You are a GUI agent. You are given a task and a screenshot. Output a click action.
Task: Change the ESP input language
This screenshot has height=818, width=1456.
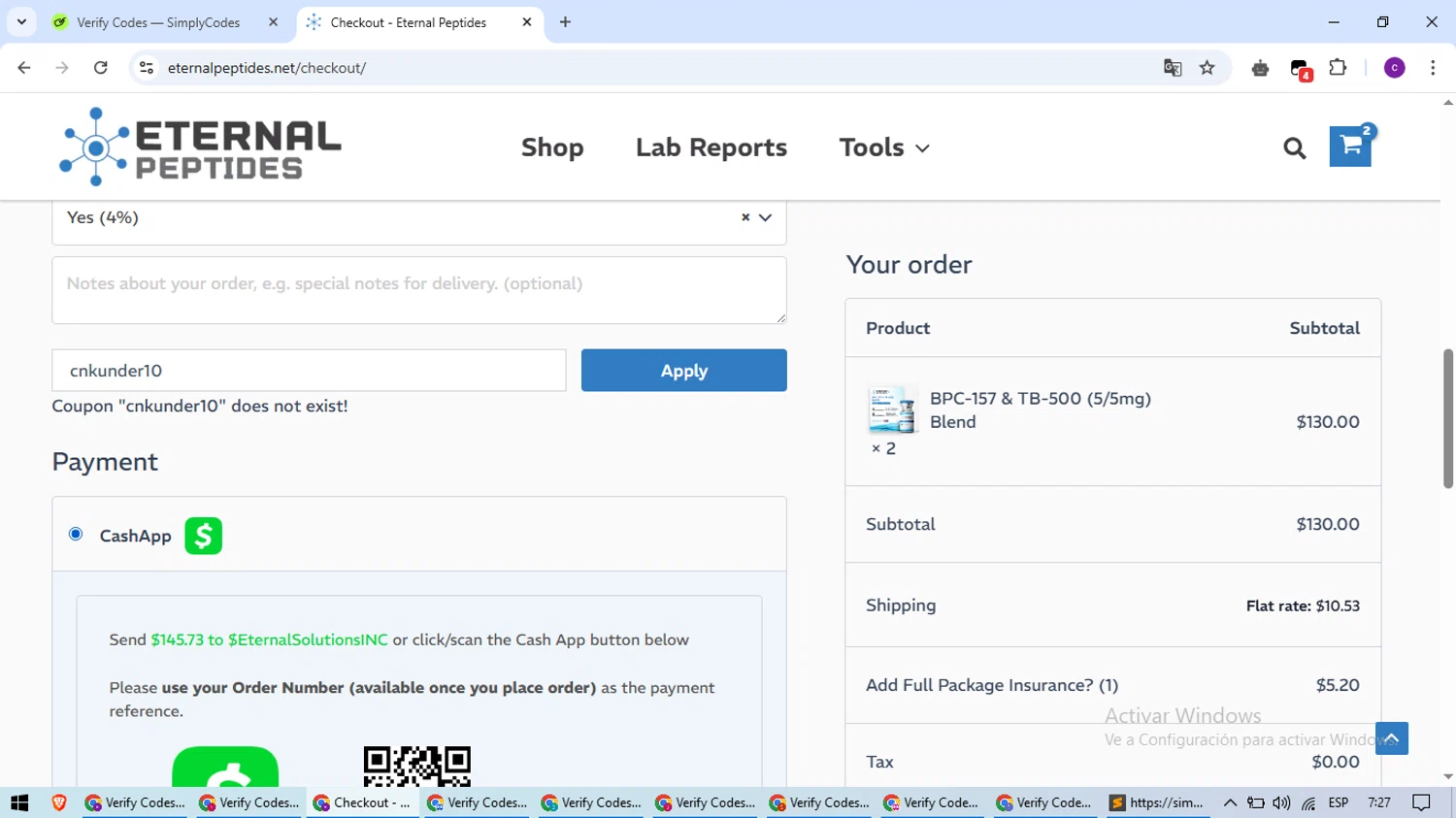click(x=1339, y=802)
